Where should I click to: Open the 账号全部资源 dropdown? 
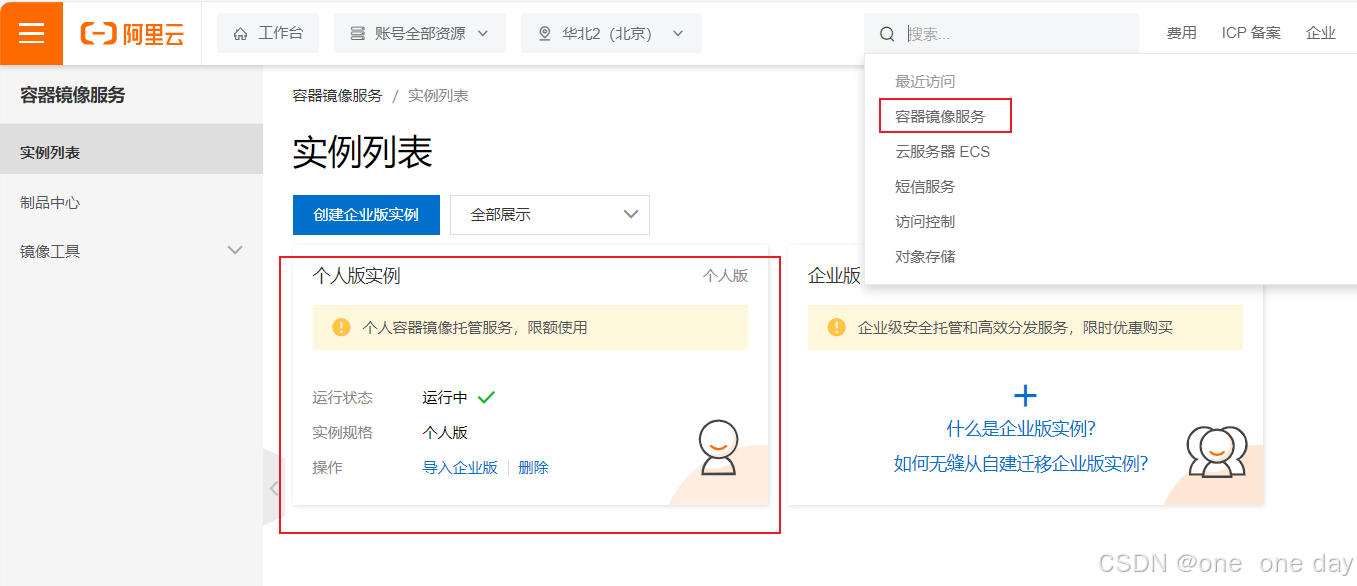click(419, 32)
